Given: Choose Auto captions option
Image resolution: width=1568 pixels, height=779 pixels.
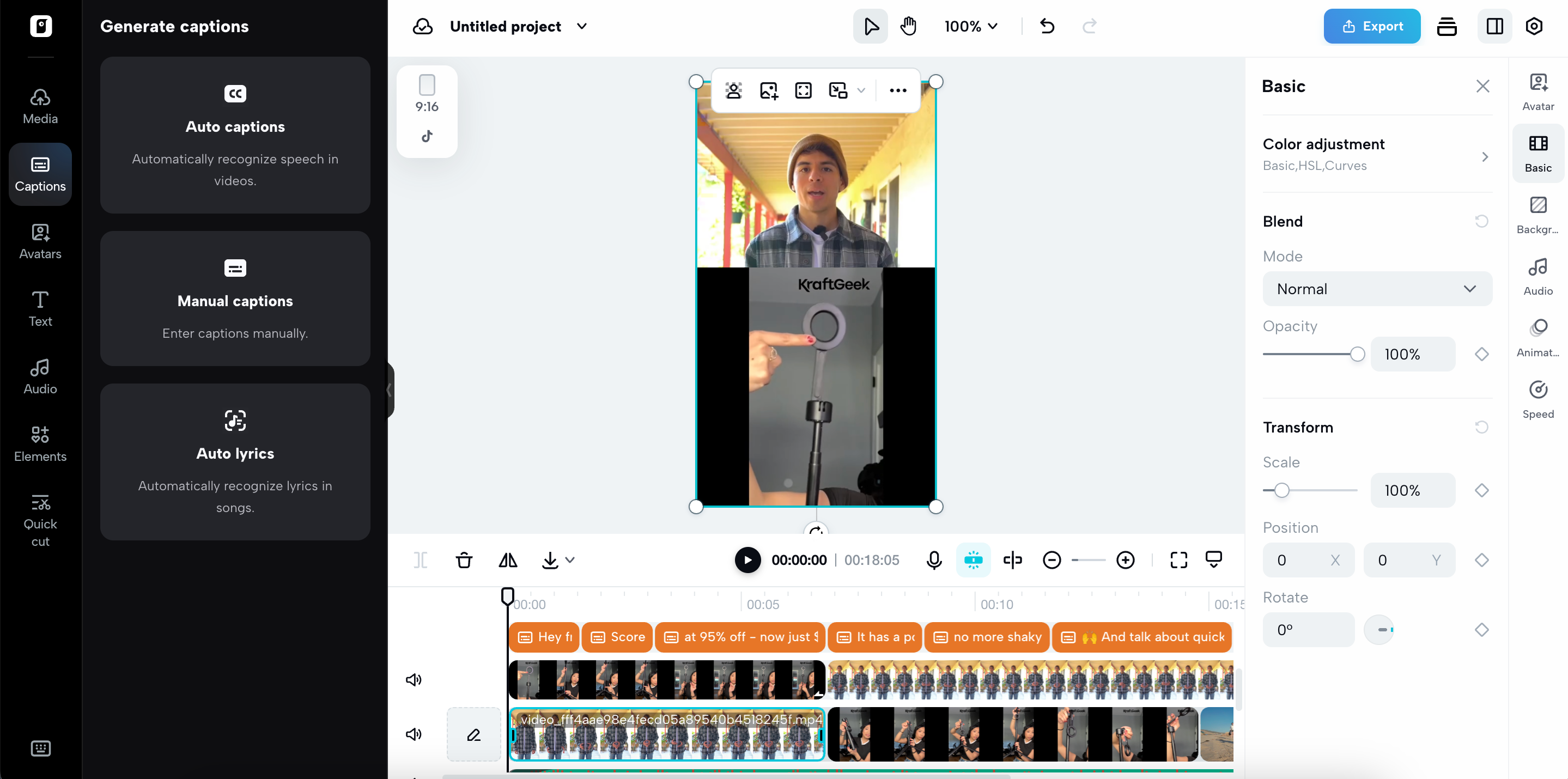Looking at the screenshot, I should 235,135.
